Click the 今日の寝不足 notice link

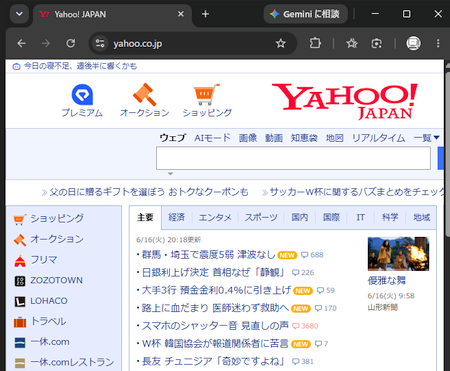pos(80,66)
